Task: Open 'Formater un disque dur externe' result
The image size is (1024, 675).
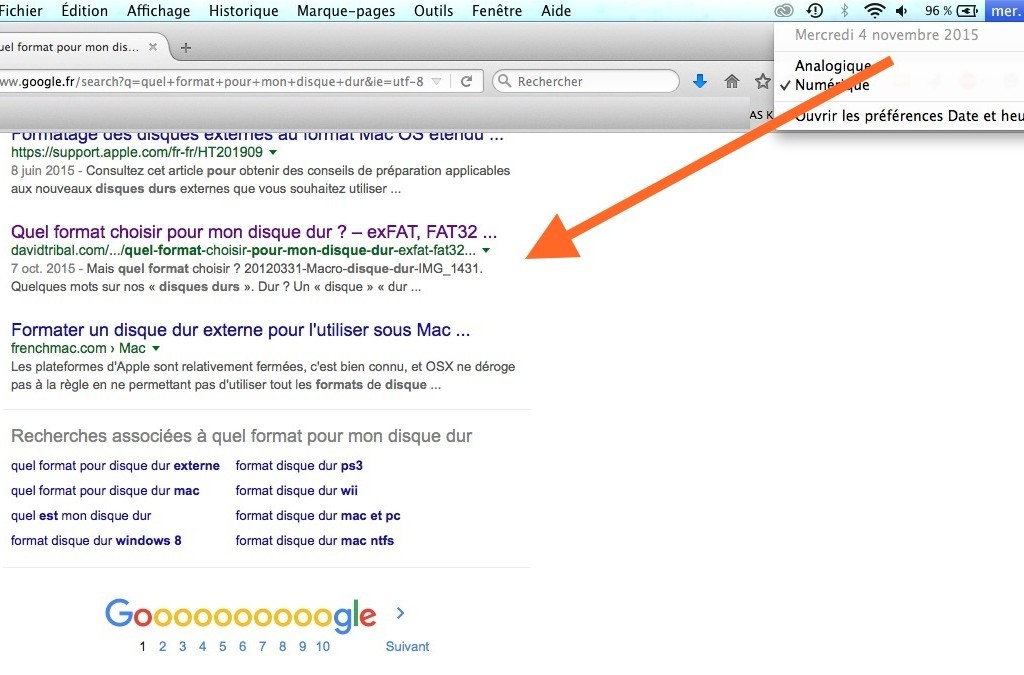Action: click(x=240, y=330)
